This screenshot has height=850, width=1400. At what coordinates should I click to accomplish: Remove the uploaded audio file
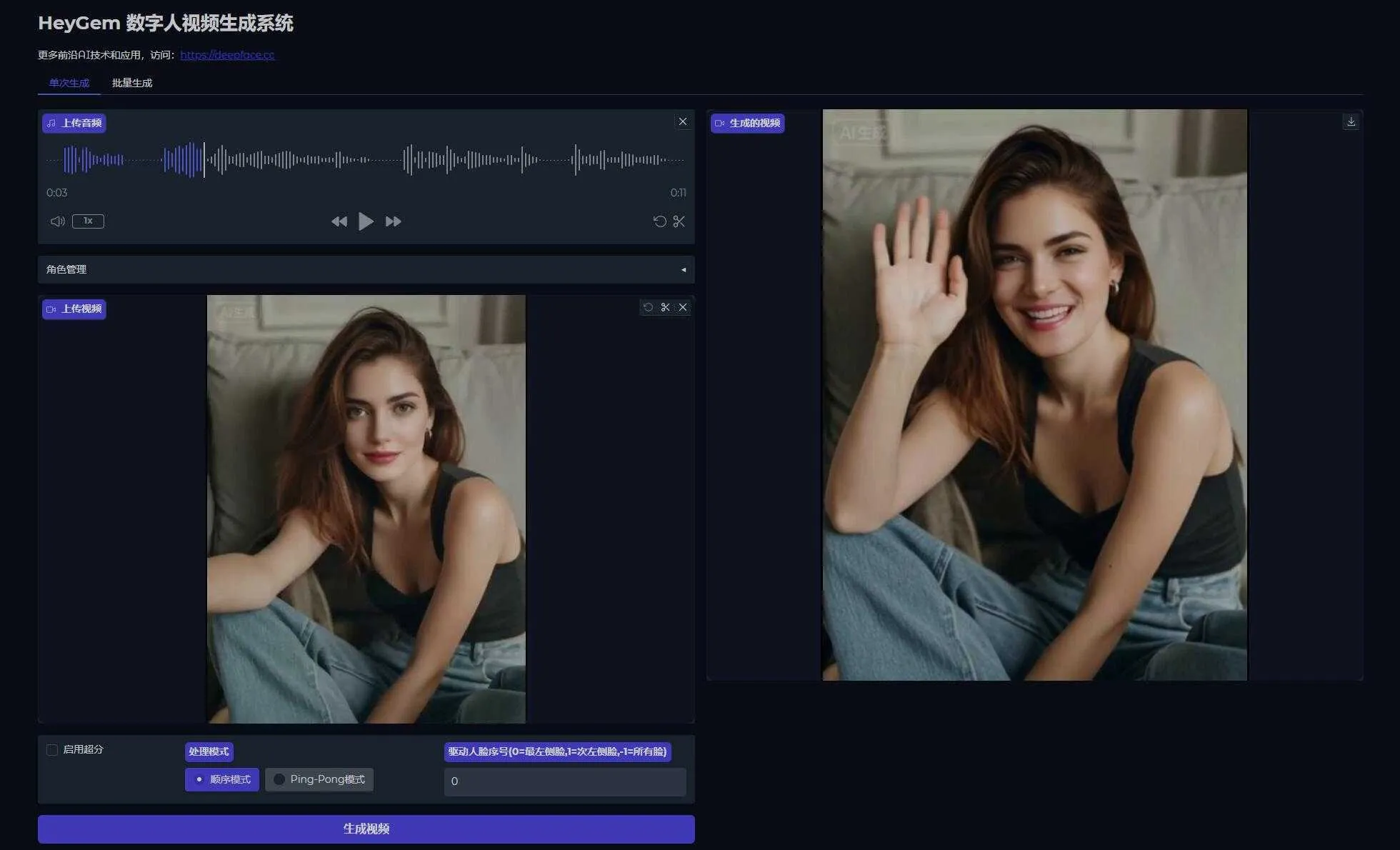(x=683, y=121)
